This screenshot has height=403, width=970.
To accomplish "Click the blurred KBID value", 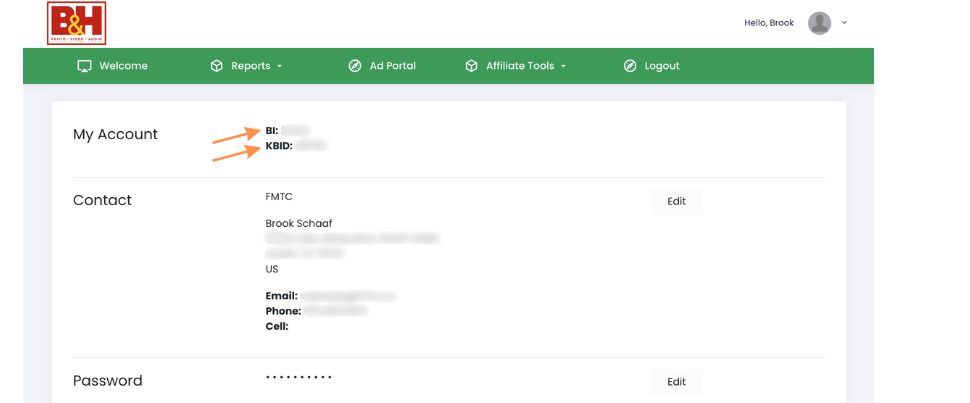I will click(x=312, y=146).
